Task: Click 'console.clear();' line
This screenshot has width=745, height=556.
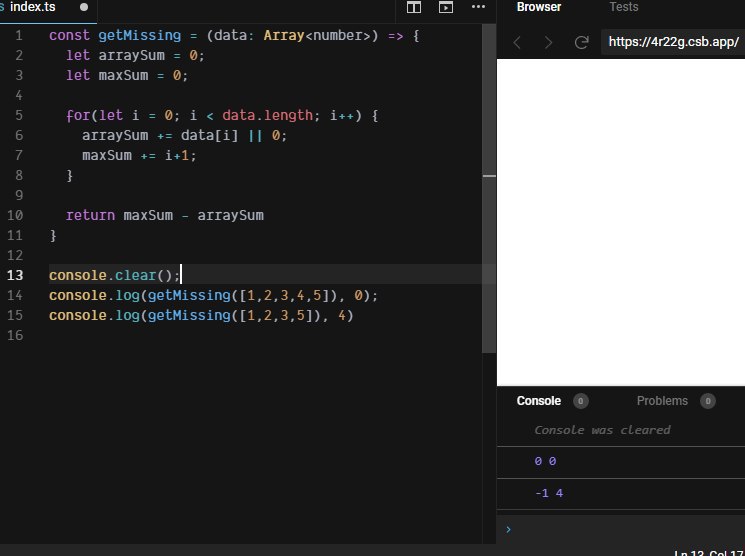Action: 115,275
